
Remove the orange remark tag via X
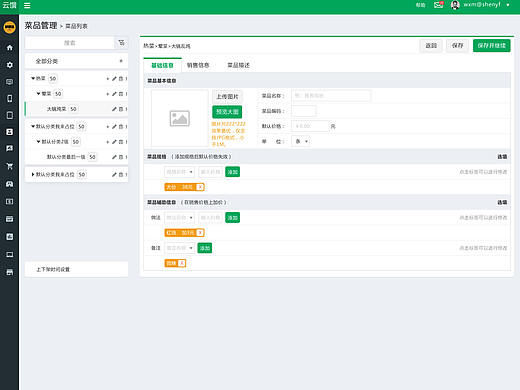[182, 263]
